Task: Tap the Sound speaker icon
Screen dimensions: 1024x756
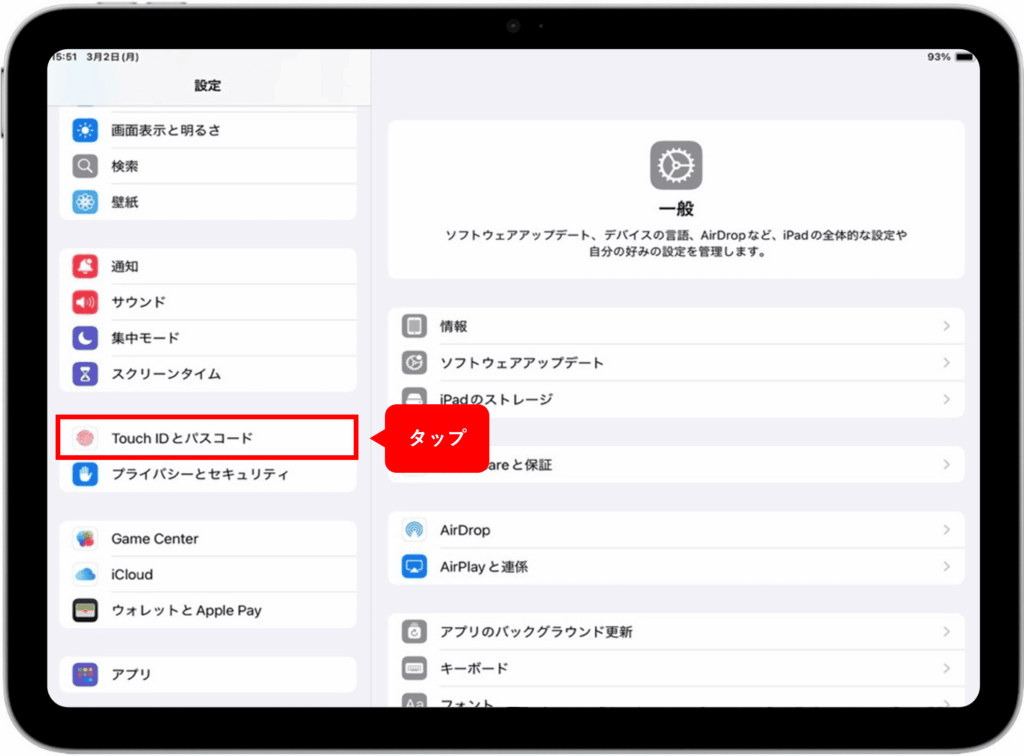Action: pos(85,302)
